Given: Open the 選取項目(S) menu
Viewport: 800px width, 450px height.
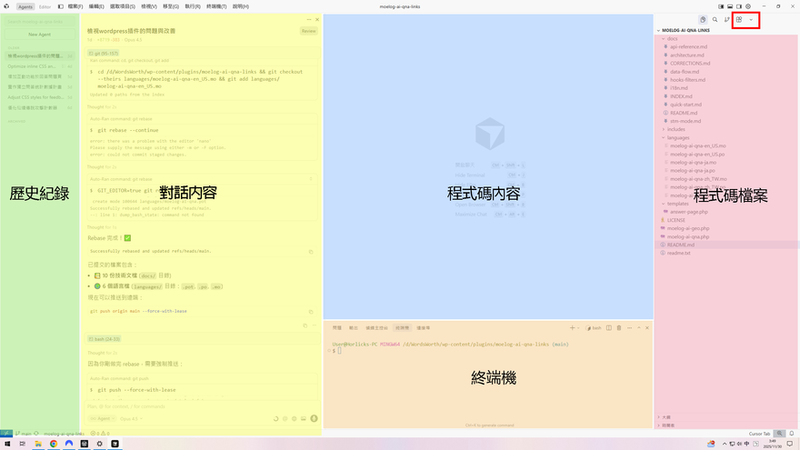Looking at the screenshot, I should [122, 7].
